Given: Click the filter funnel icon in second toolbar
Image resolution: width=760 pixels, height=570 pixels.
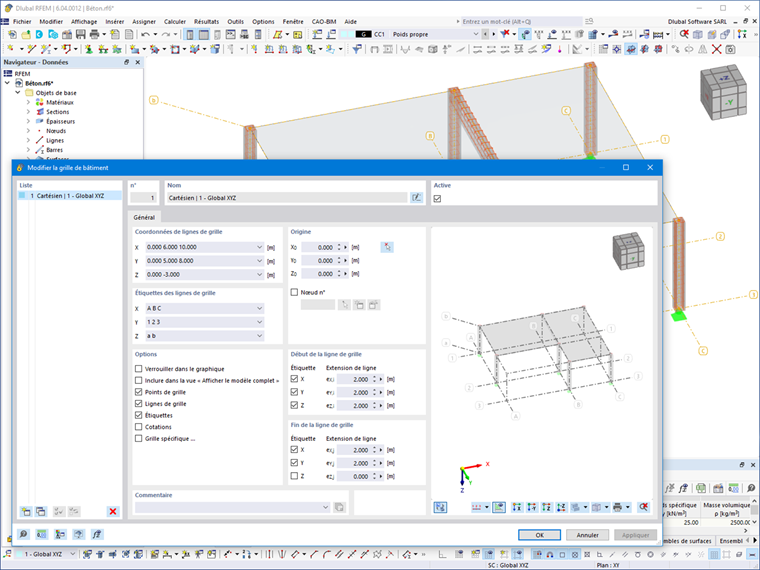Looking at the screenshot, I should pyautogui.click(x=357, y=49).
